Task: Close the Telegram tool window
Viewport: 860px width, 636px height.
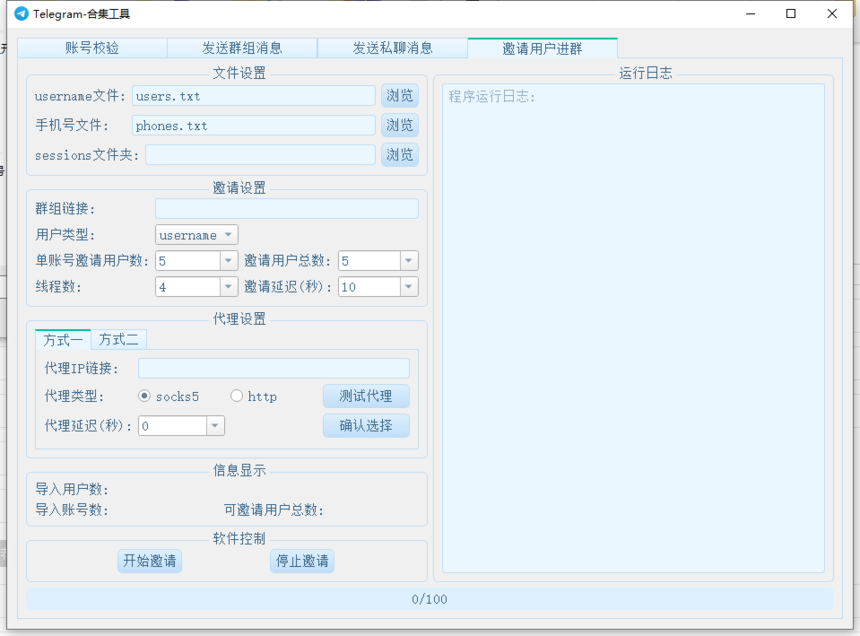Action: tap(832, 14)
